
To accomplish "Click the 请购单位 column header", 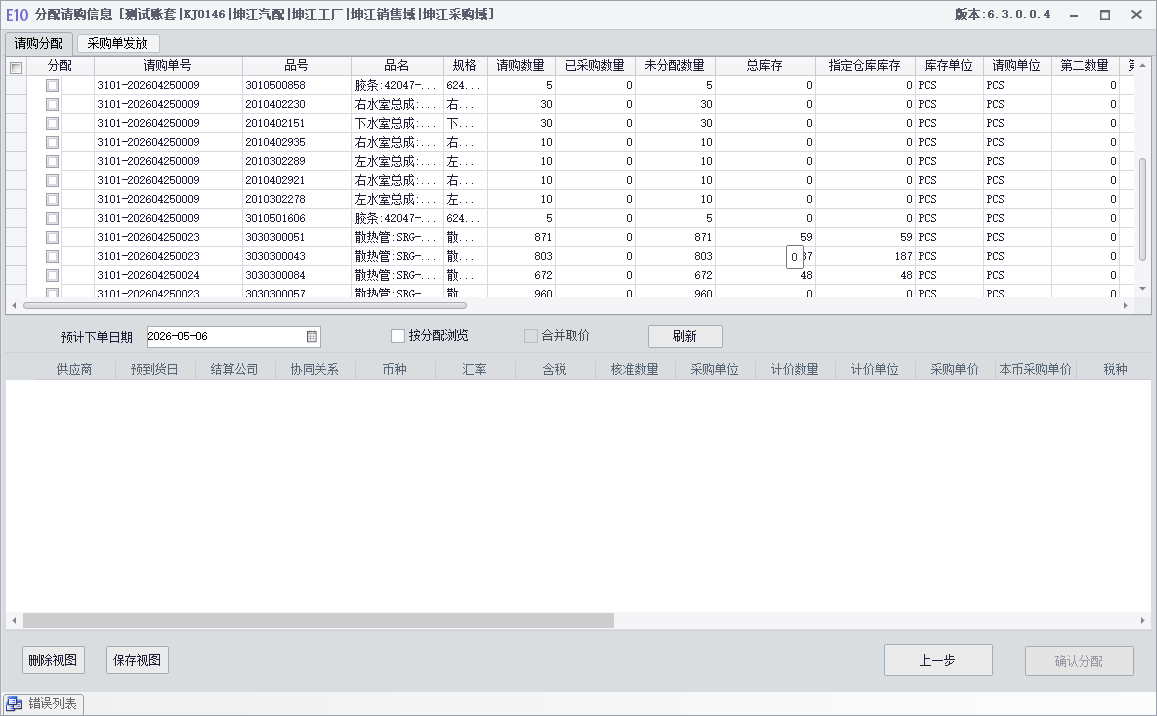I will click(1017, 66).
